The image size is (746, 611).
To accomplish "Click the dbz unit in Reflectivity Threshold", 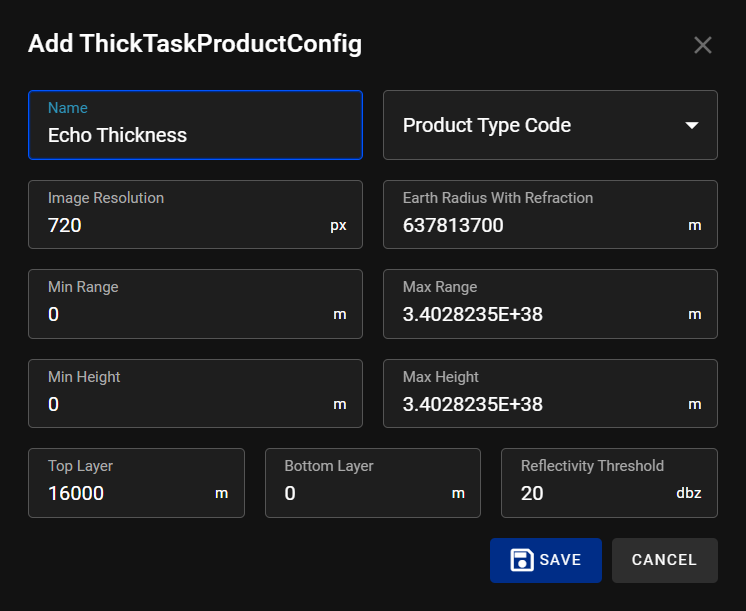I will click(x=688, y=493).
